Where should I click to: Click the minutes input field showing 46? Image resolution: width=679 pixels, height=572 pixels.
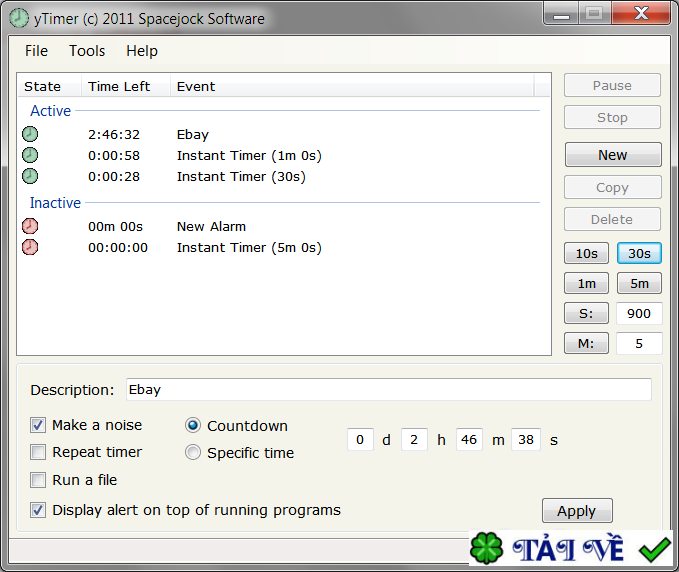pos(469,440)
